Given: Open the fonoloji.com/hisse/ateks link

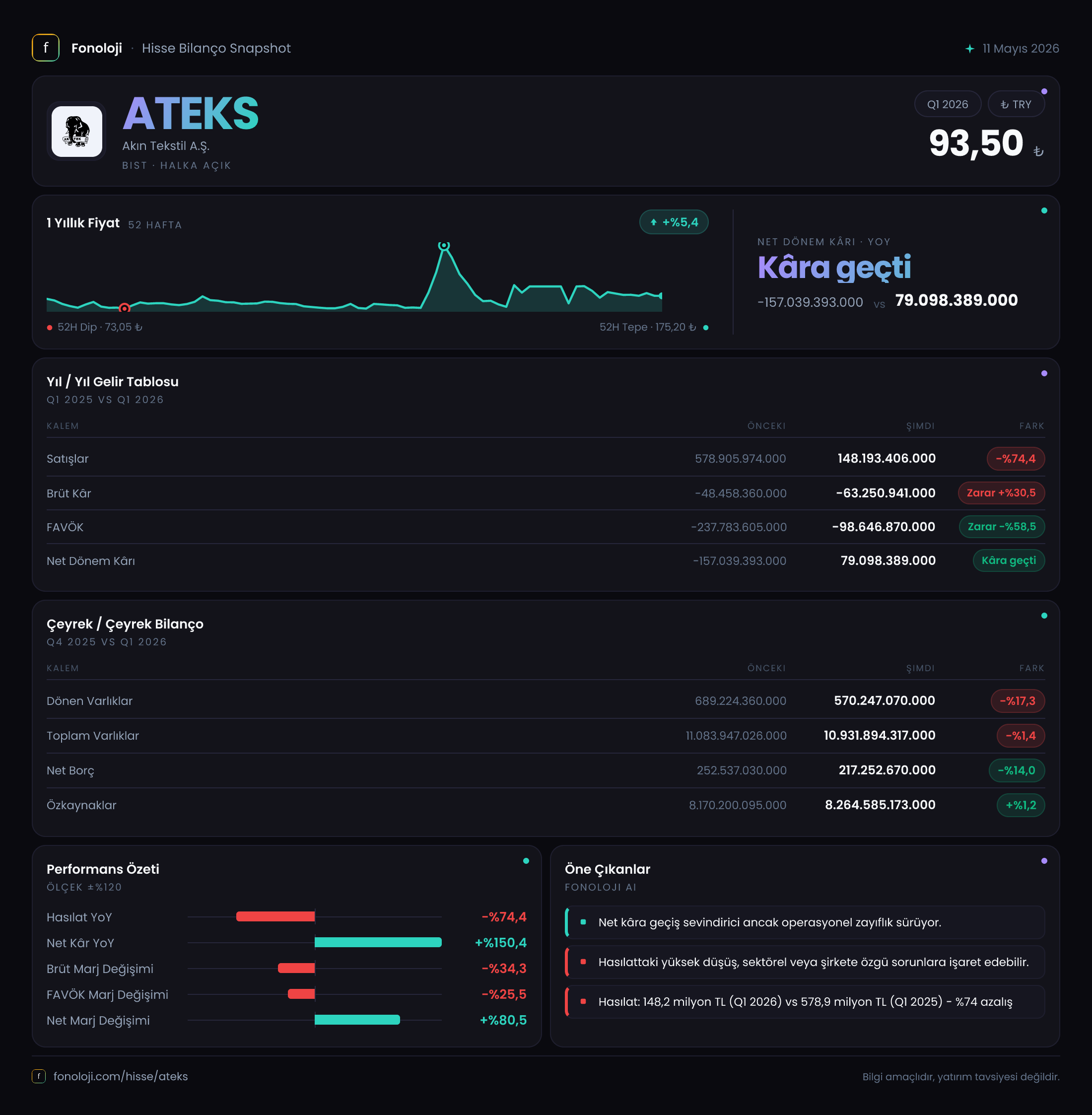Looking at the screenshot, I should coord(121,1076).
